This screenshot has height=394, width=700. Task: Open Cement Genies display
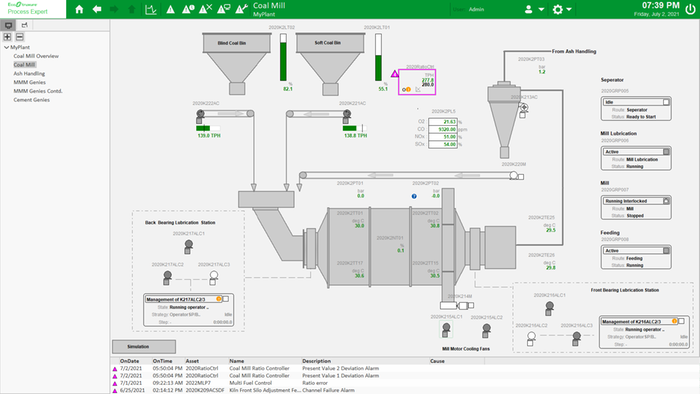[31, 100]
